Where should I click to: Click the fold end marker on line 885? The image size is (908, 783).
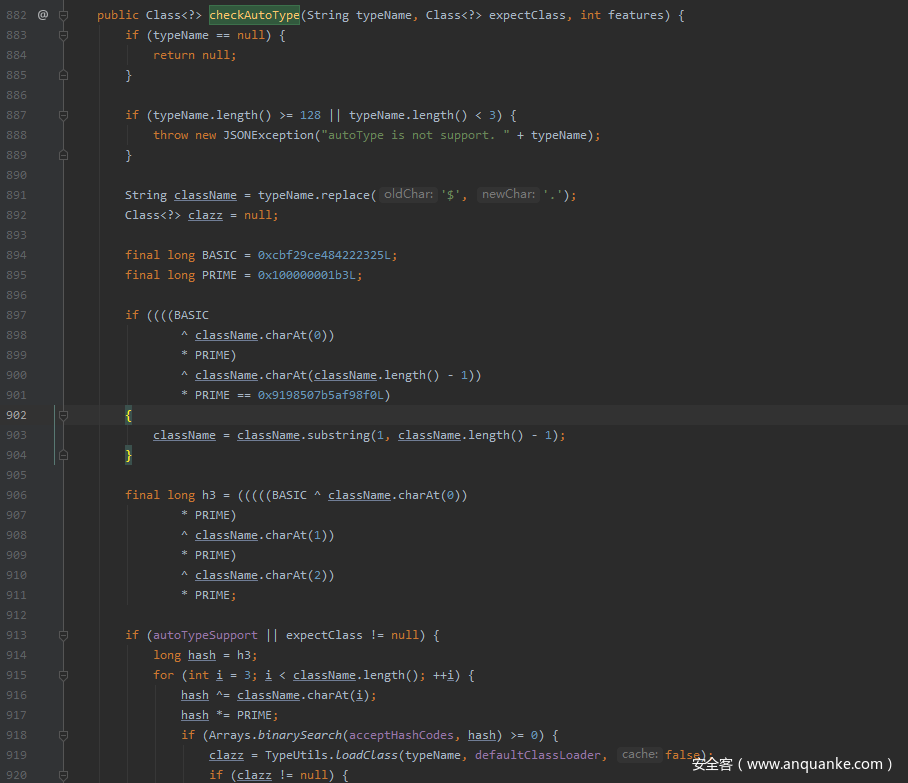[64, 75]
